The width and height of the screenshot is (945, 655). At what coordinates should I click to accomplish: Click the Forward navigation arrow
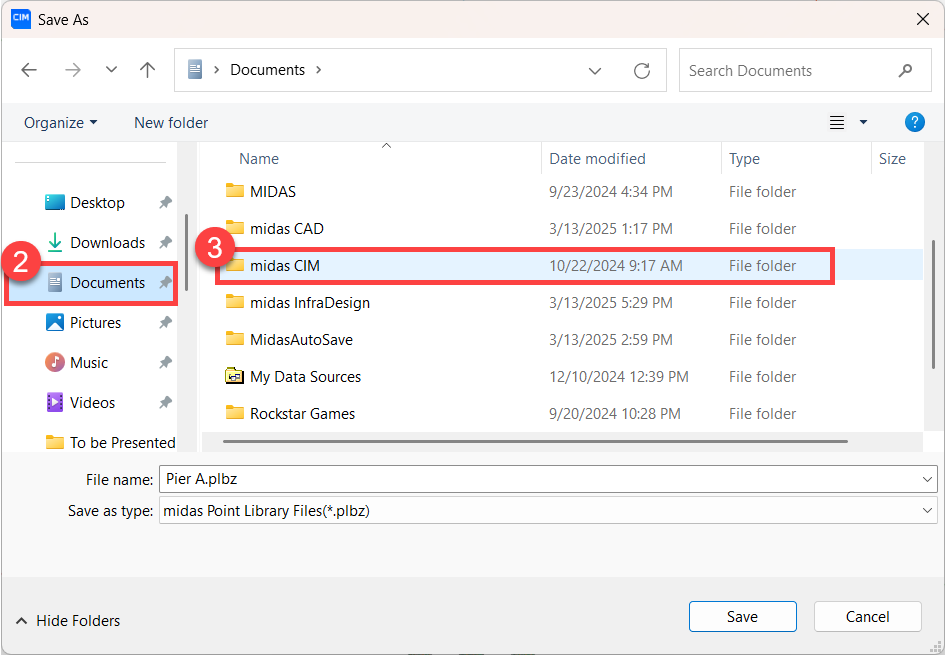point(73,71)
